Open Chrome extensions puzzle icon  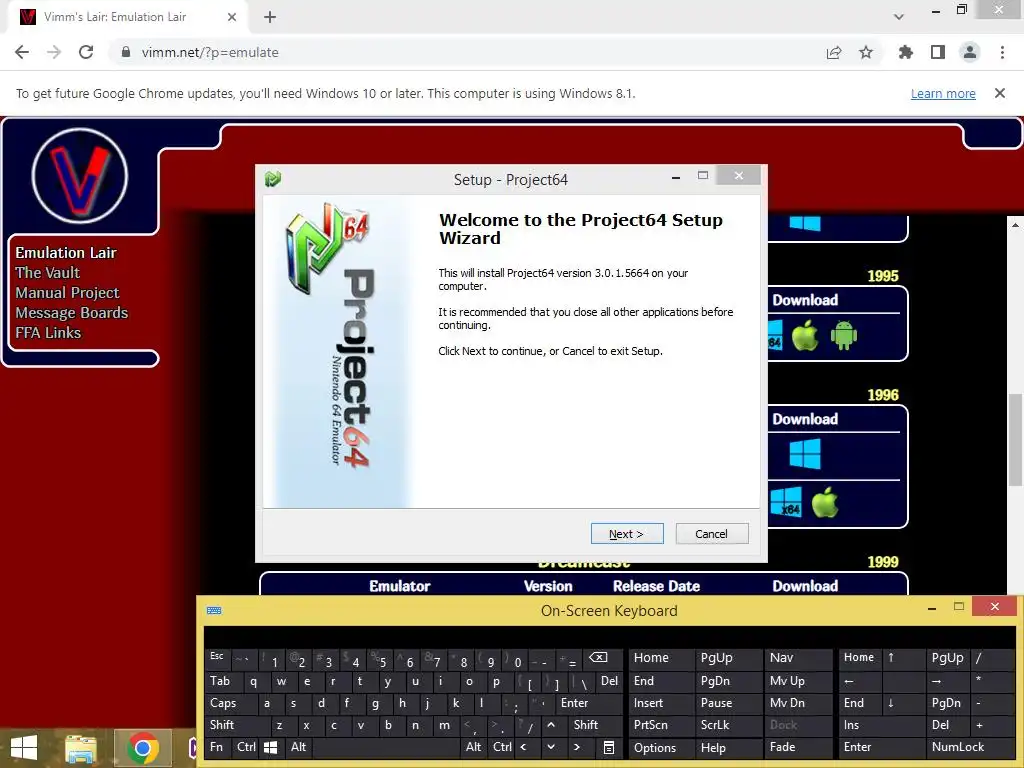point(906,52)
